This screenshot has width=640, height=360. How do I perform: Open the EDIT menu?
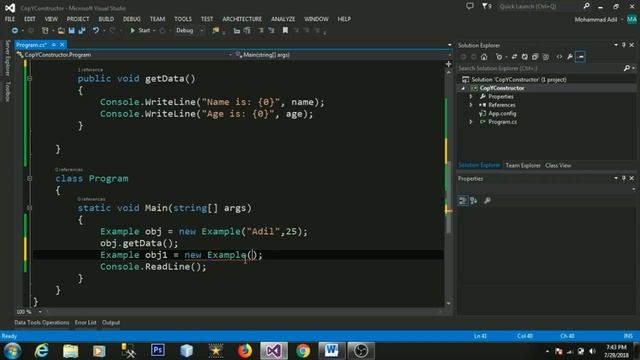point(30,19)
